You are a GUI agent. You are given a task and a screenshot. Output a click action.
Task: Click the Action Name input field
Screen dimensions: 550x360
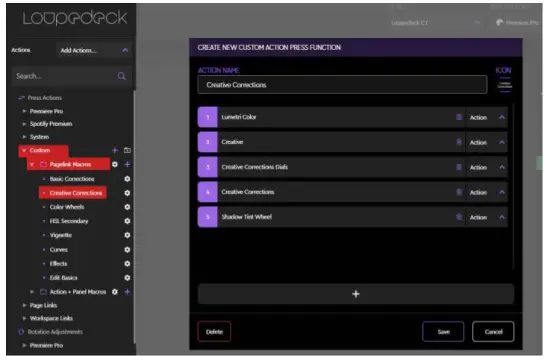pyautogui.click(x=342, y=85)
